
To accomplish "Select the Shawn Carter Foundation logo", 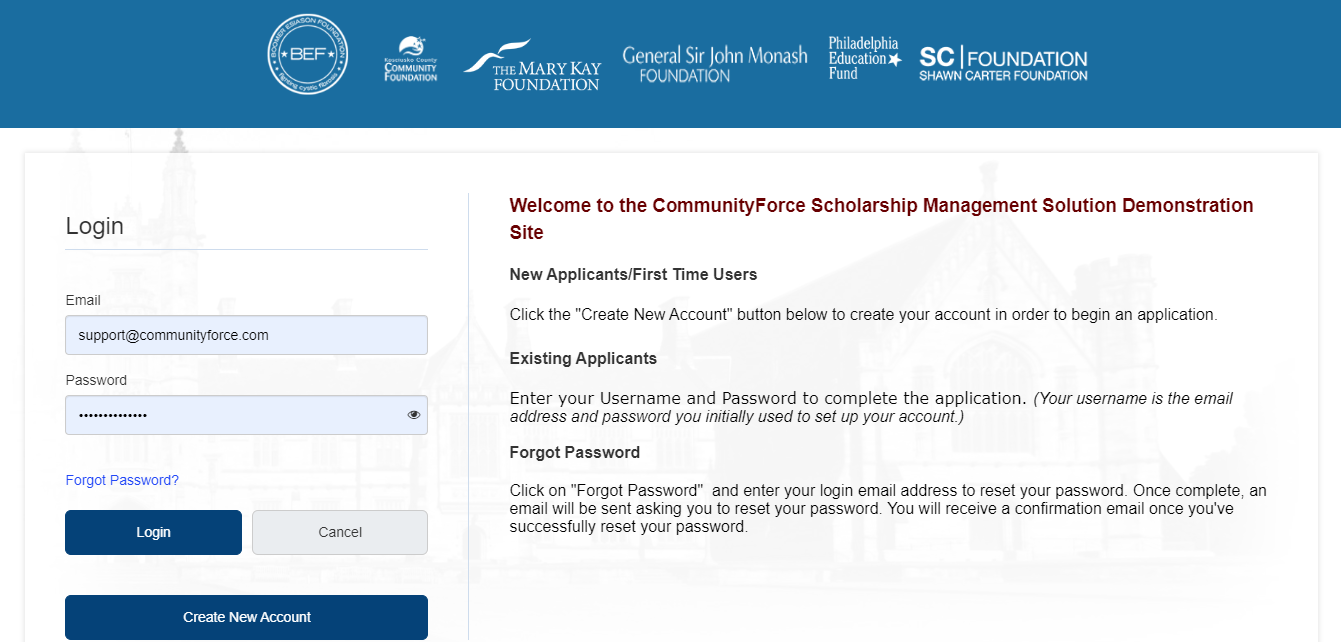I will 1003,64.
